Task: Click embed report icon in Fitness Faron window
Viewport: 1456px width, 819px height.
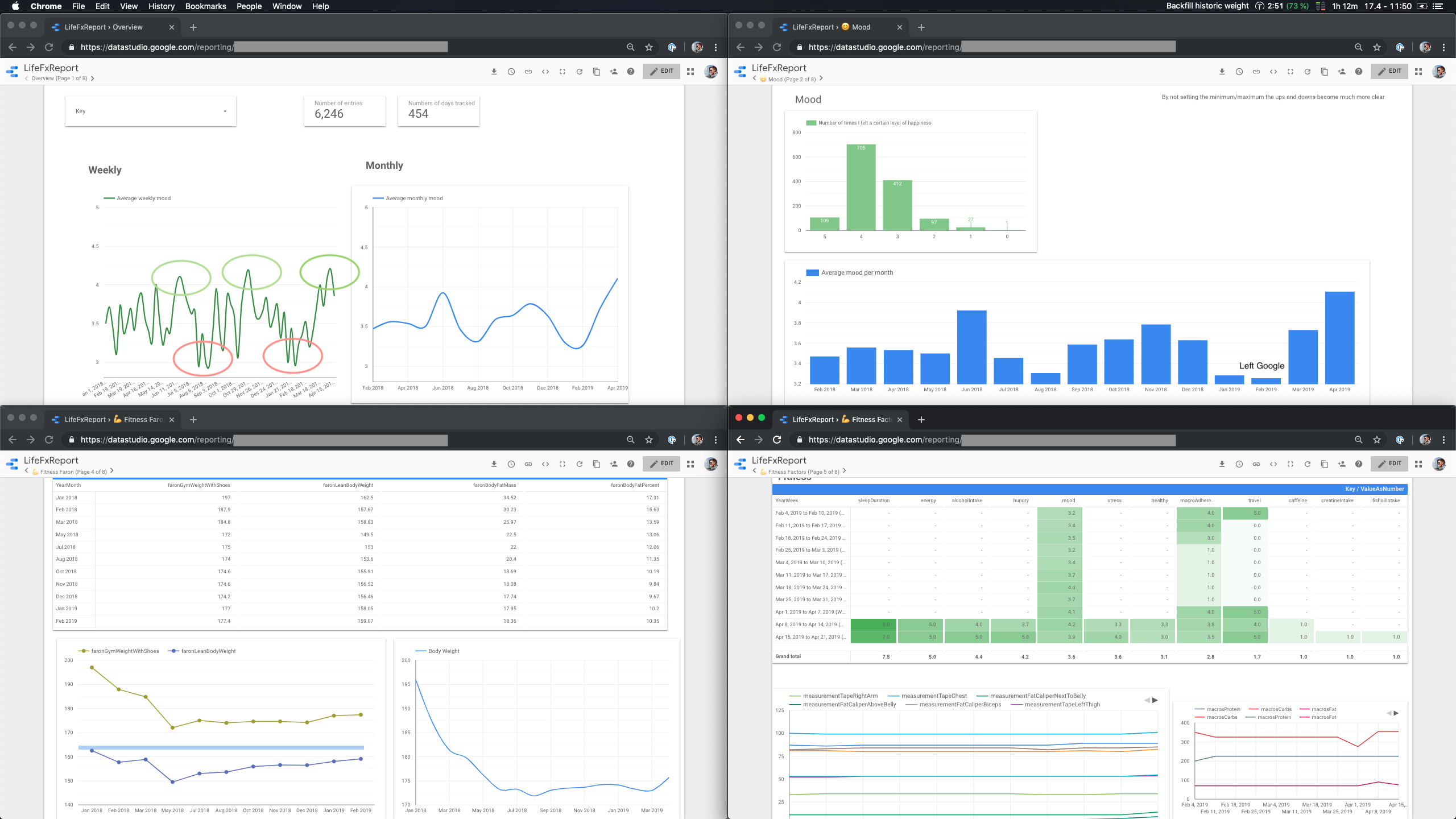Action: coord(545,464)
